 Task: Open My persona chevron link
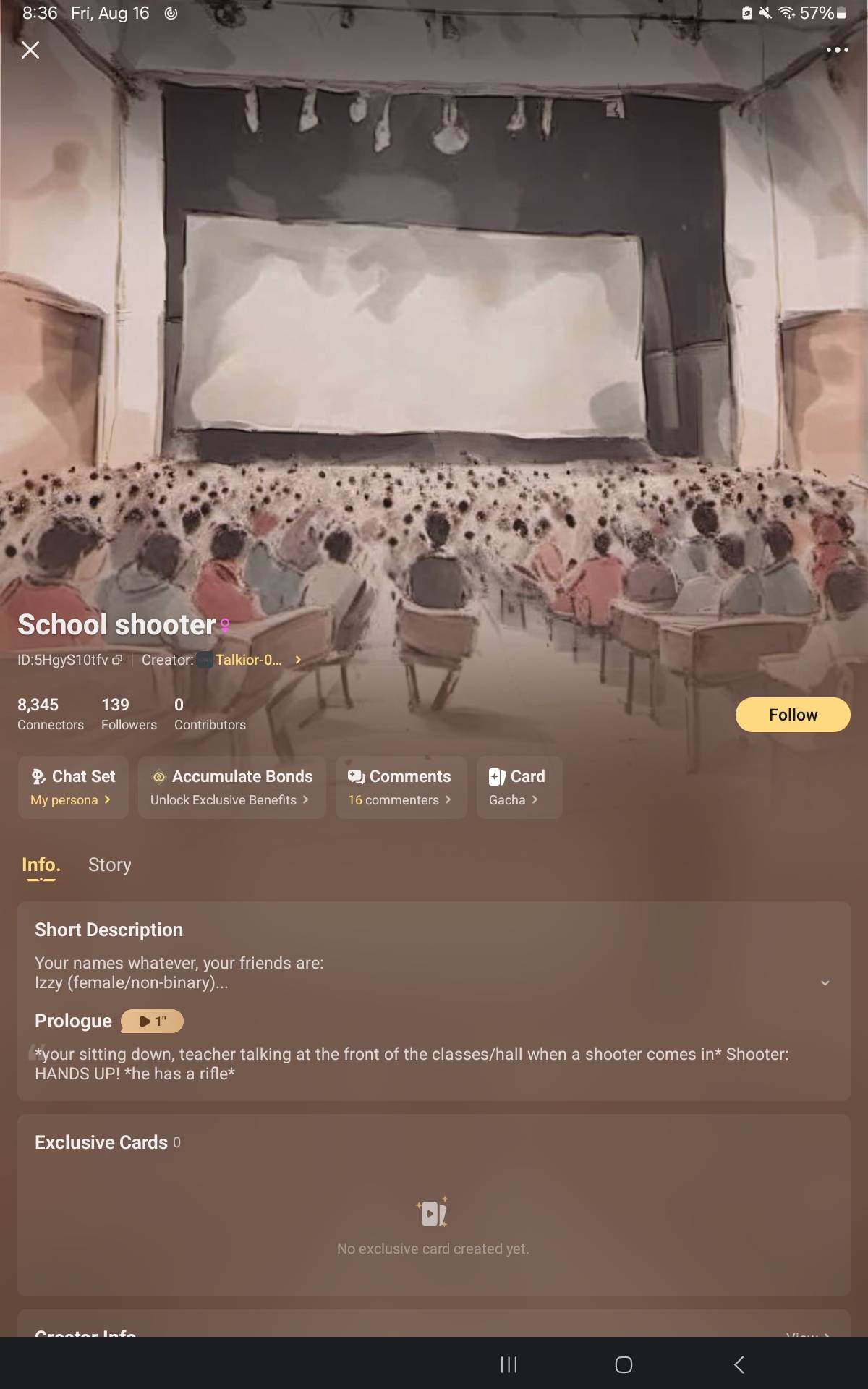107,799
